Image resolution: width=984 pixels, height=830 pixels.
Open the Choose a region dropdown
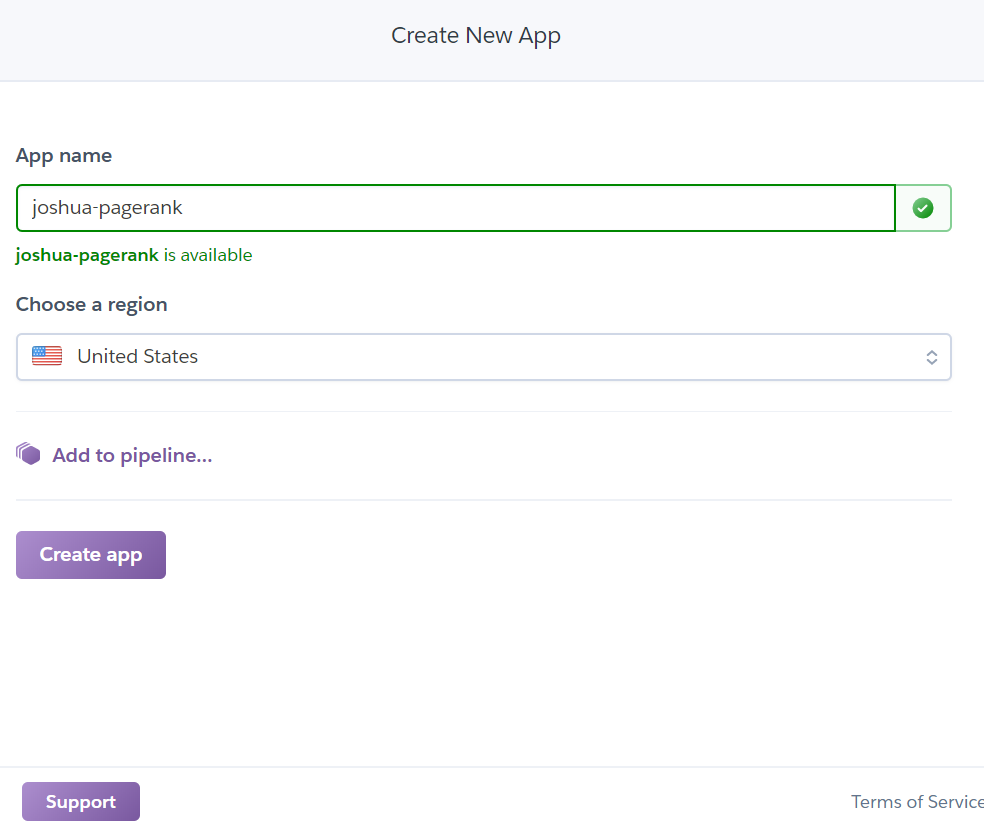[483, 357]
